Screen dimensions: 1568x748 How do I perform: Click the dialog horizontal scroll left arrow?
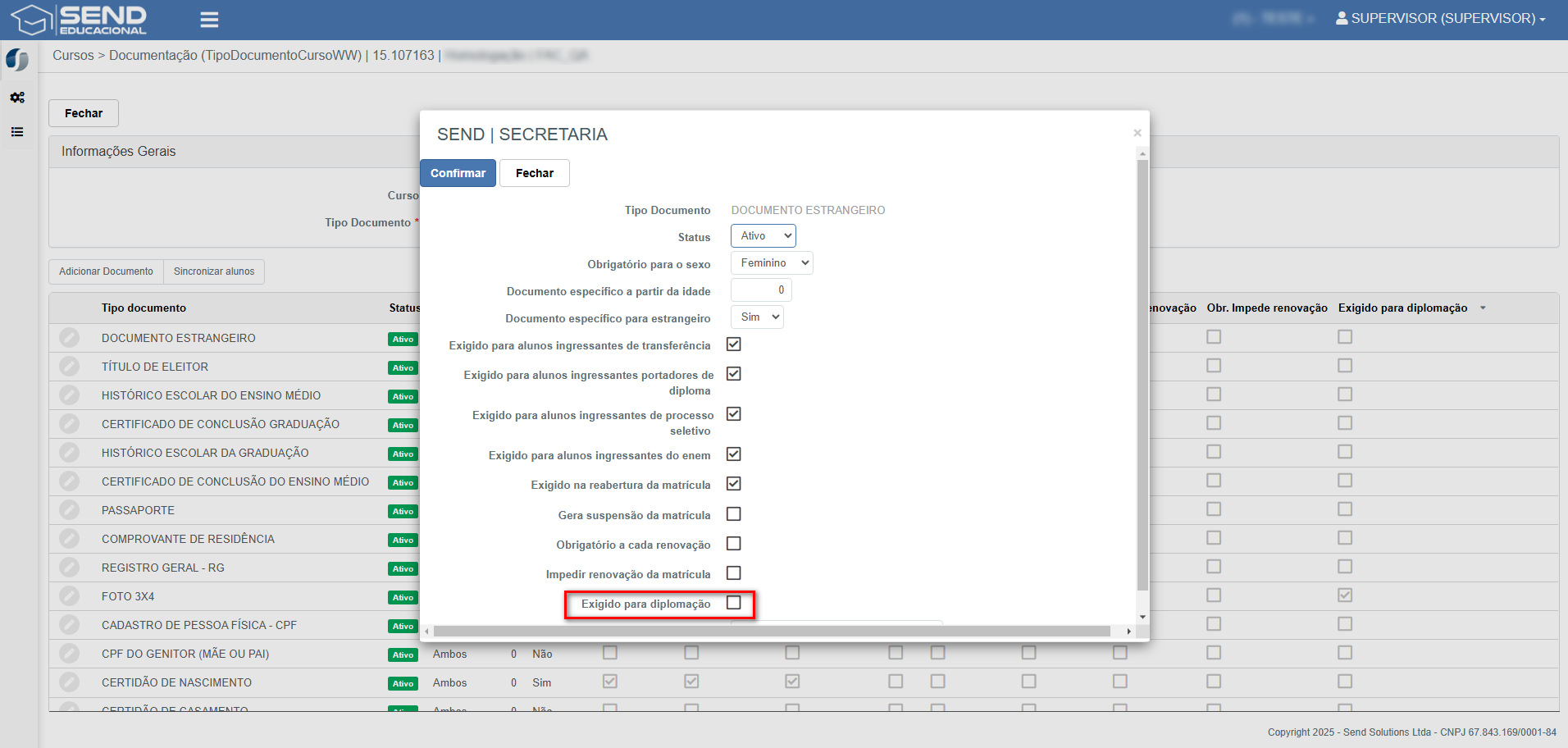pyautogui.click(x=426, y=632)
